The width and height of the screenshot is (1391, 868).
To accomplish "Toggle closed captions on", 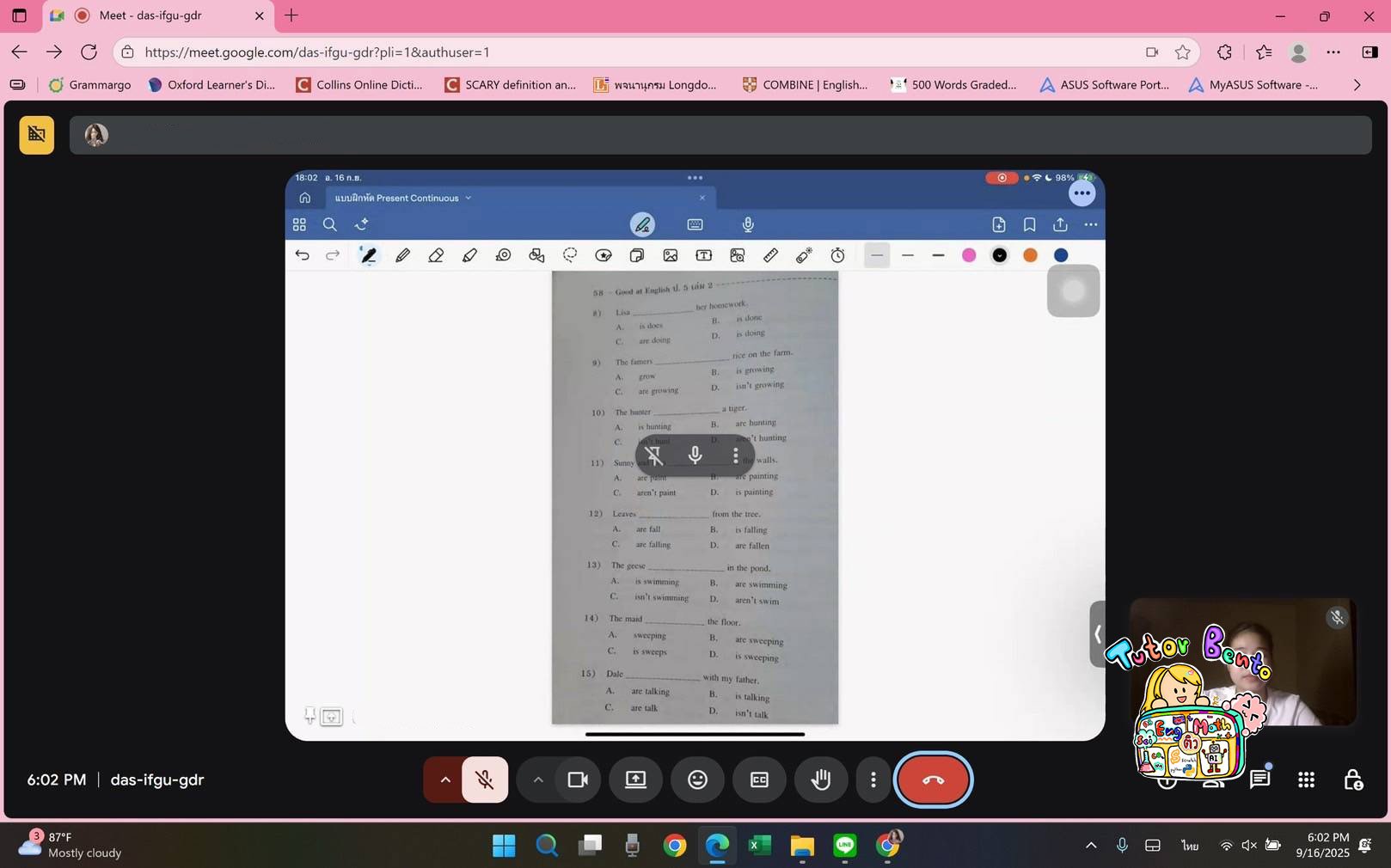I will point(759,779).
